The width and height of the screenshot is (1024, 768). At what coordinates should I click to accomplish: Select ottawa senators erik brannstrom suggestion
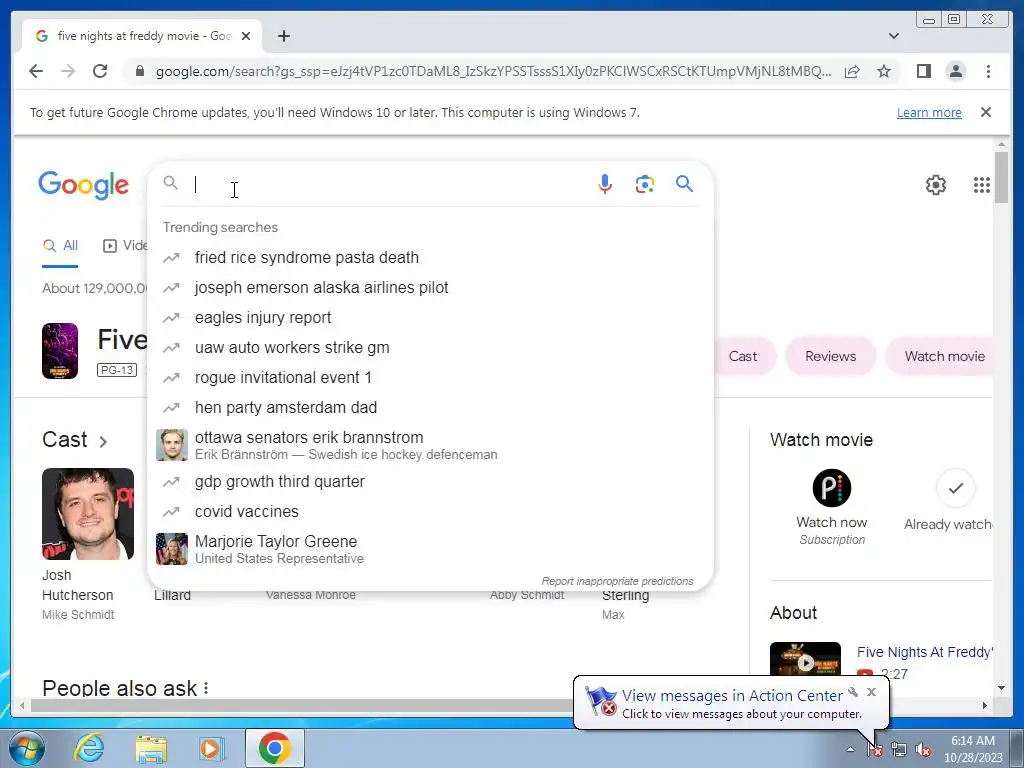coord(431,445)
